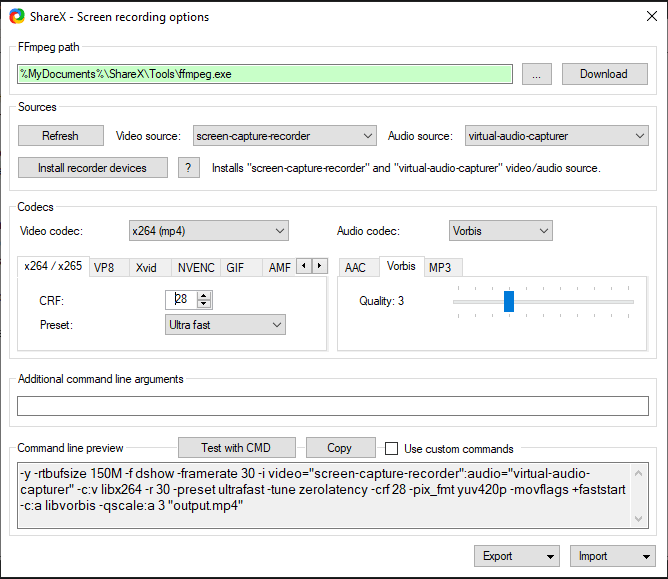The image size is (668, 579).
Task: Copy the command line preview
Action: point(340,448)
